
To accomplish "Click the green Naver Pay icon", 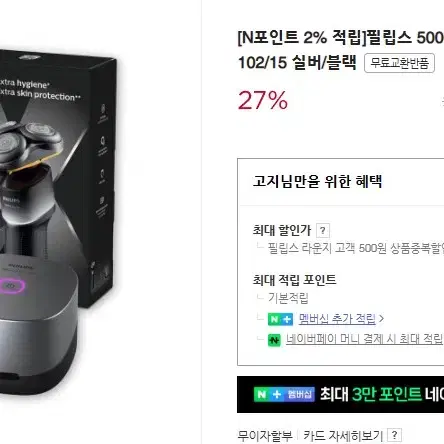I will tap(274, 340).
